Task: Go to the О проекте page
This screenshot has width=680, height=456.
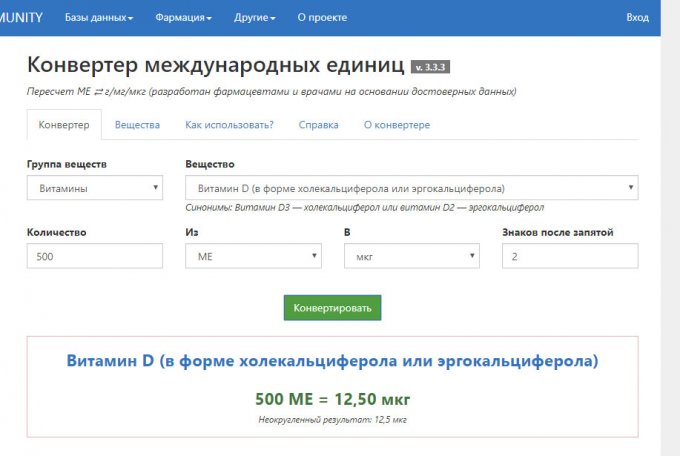Action: tap(322, 18)
